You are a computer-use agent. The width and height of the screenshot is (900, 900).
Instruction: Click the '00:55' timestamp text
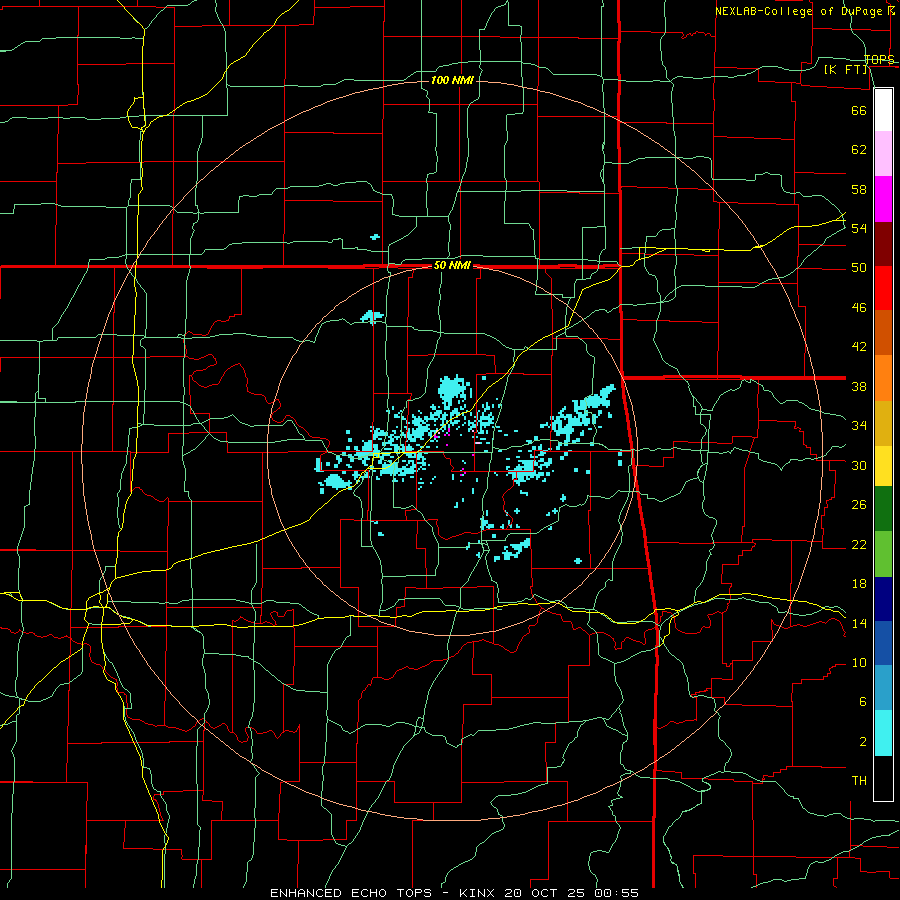[617, 893]
